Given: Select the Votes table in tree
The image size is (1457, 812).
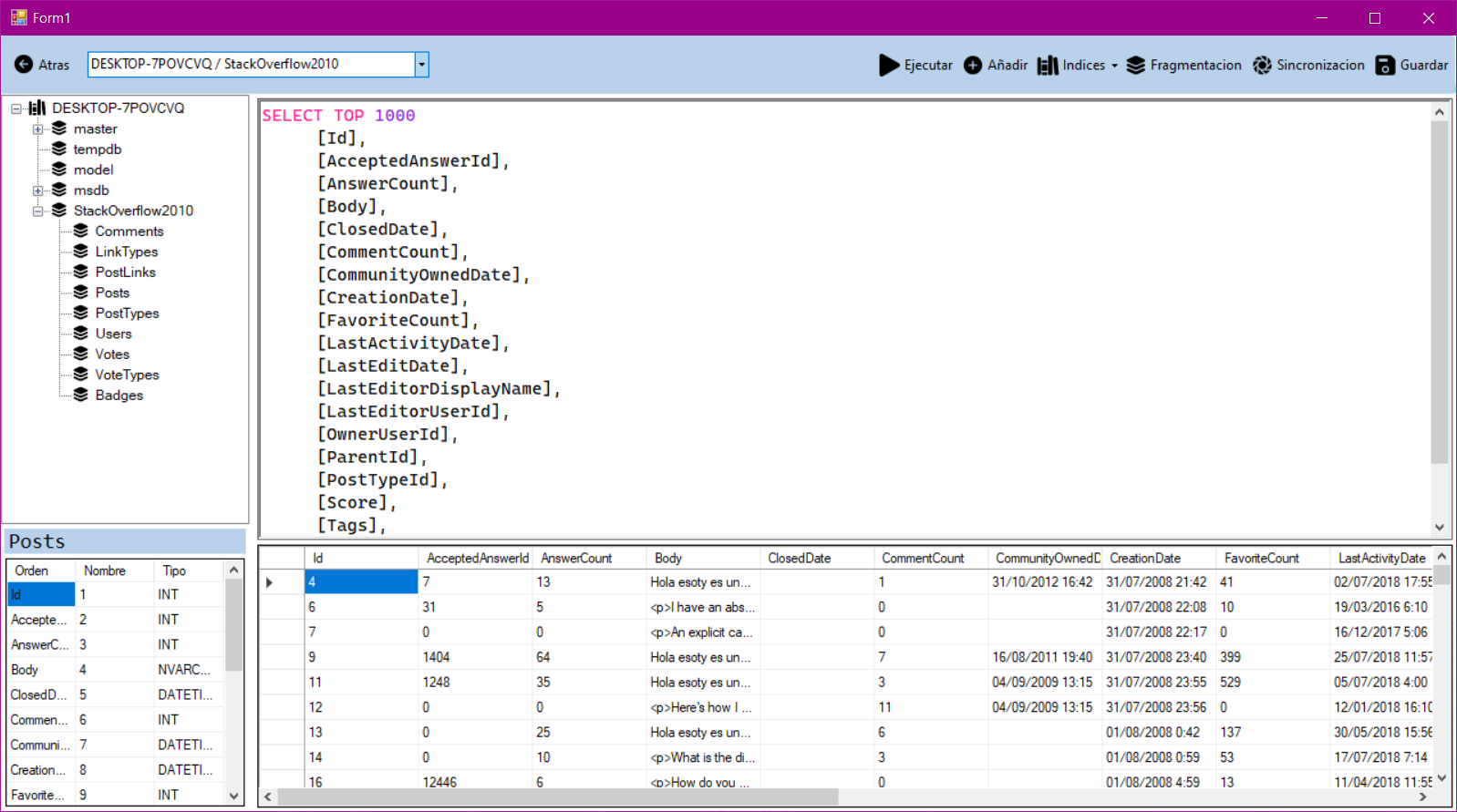Looking at the screenshot, I should point(112,355).
